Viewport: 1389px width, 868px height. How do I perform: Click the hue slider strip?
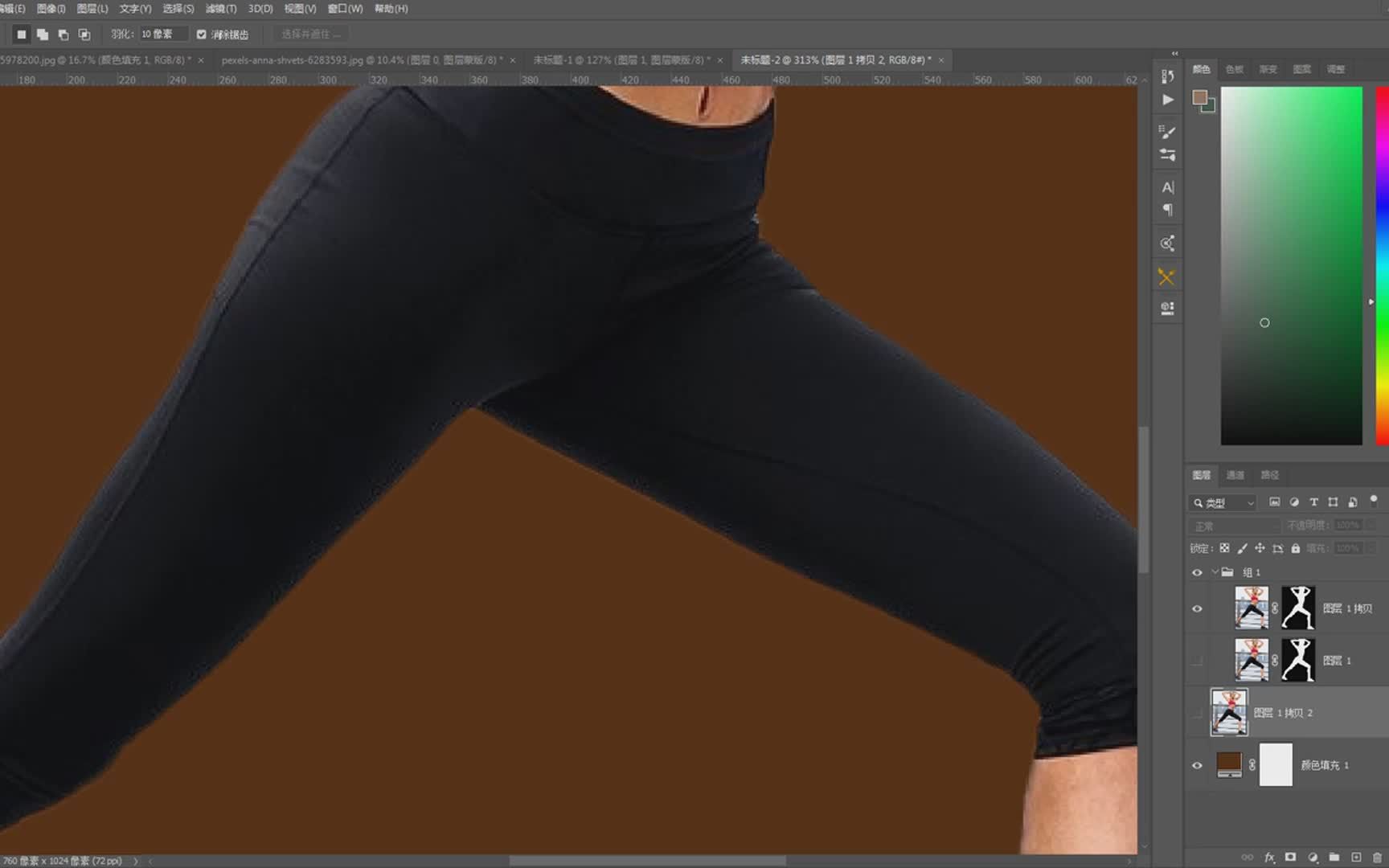pos(1383,265)
